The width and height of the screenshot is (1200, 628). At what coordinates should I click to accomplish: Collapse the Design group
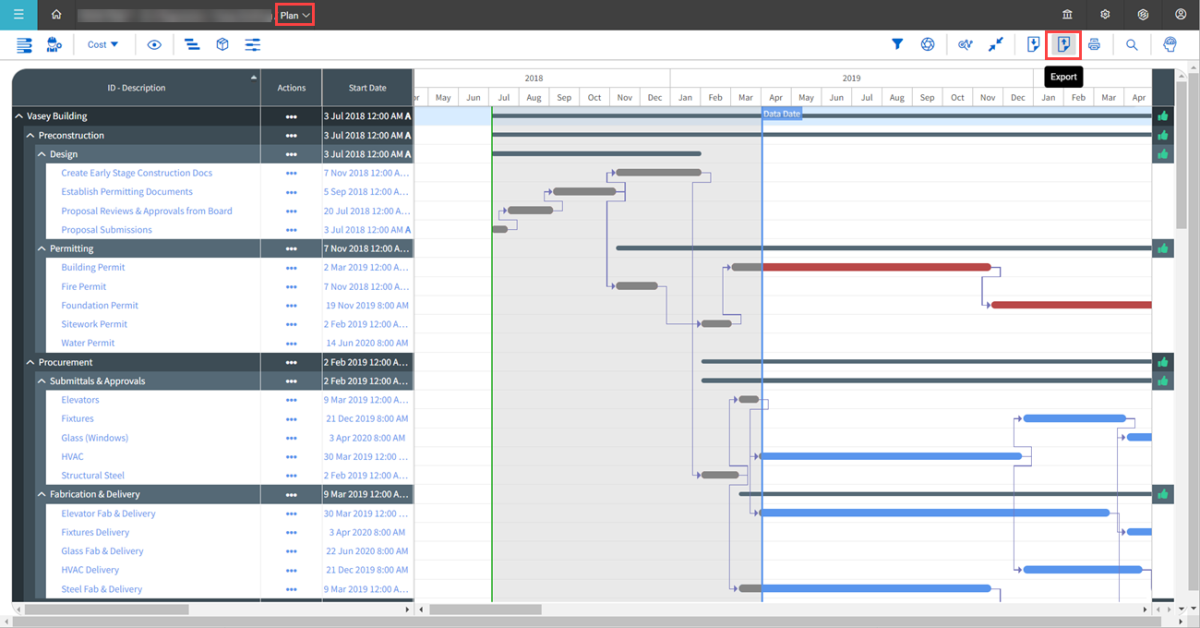click(41, 154)
